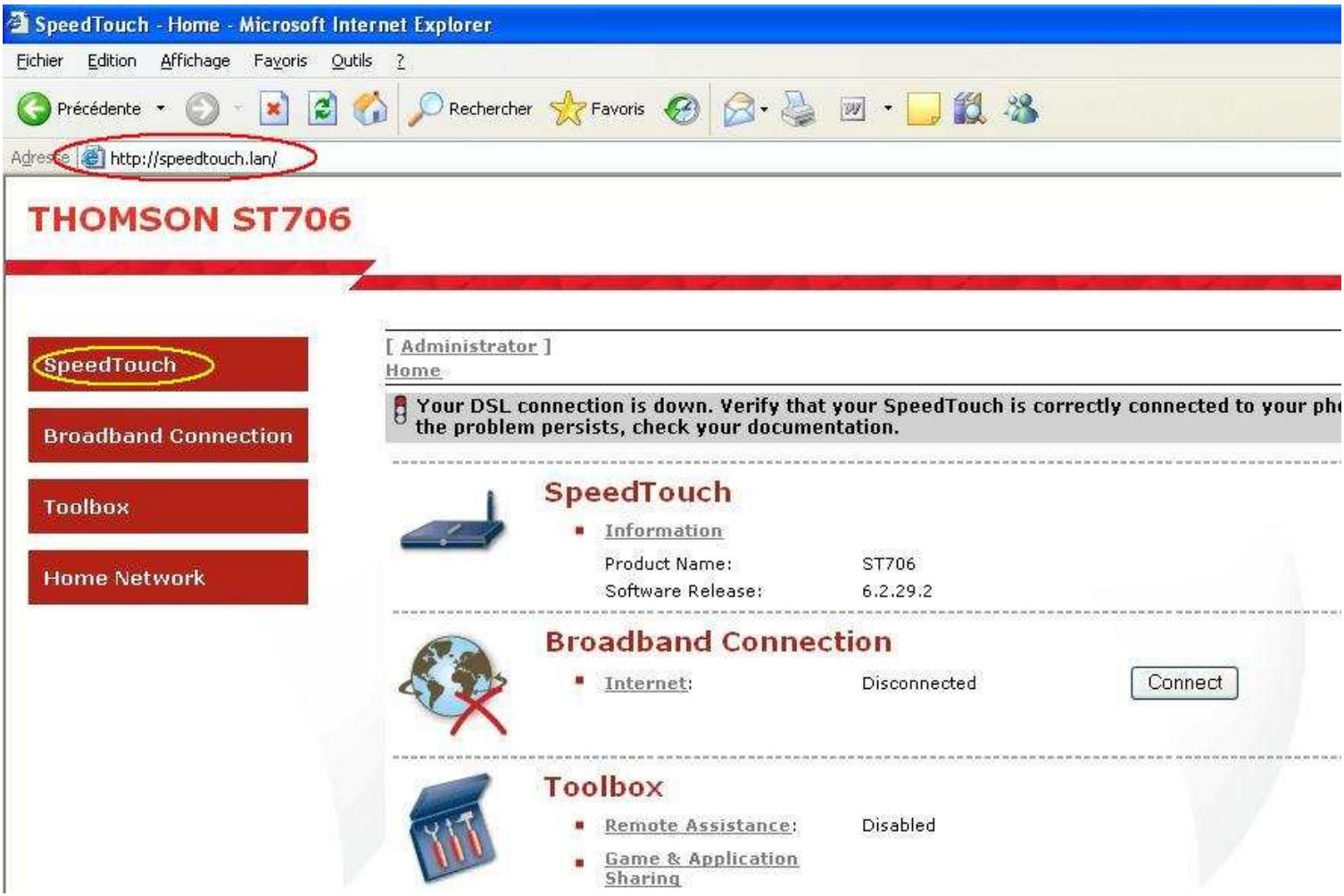Click the Toolbox section heading
The width and height of the screenshot is (1344, 896).
coord(604,787)
